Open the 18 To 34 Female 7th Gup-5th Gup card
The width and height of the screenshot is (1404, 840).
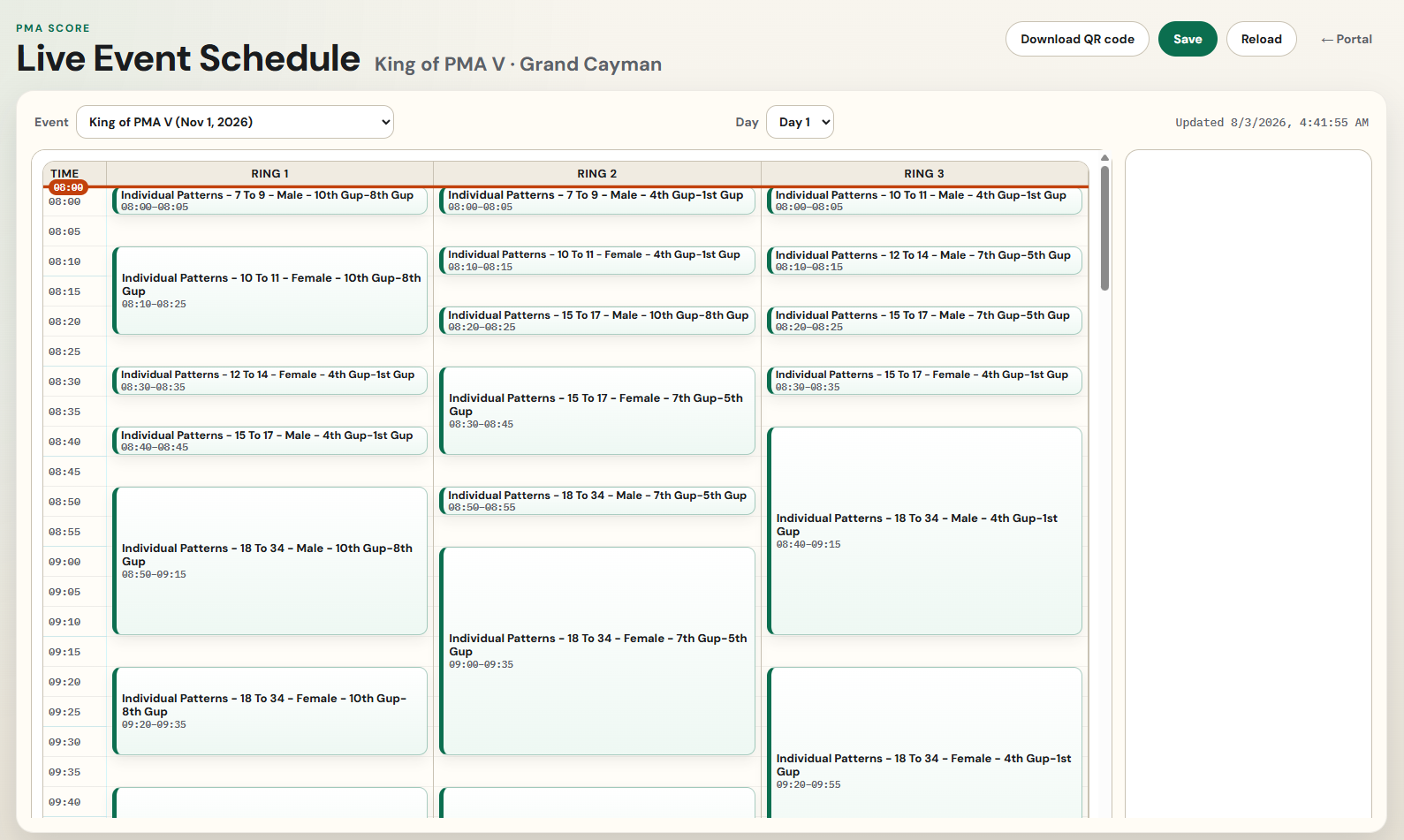coord(597,651)
